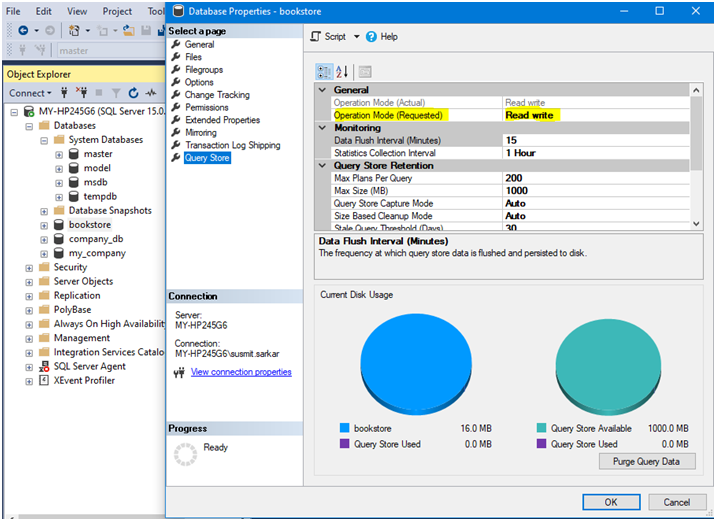This screenshot has width=716, height=521.
Task: Click the Navigate Backward arrow in SSMS toolbar
Action: click(x=23, y=31)
